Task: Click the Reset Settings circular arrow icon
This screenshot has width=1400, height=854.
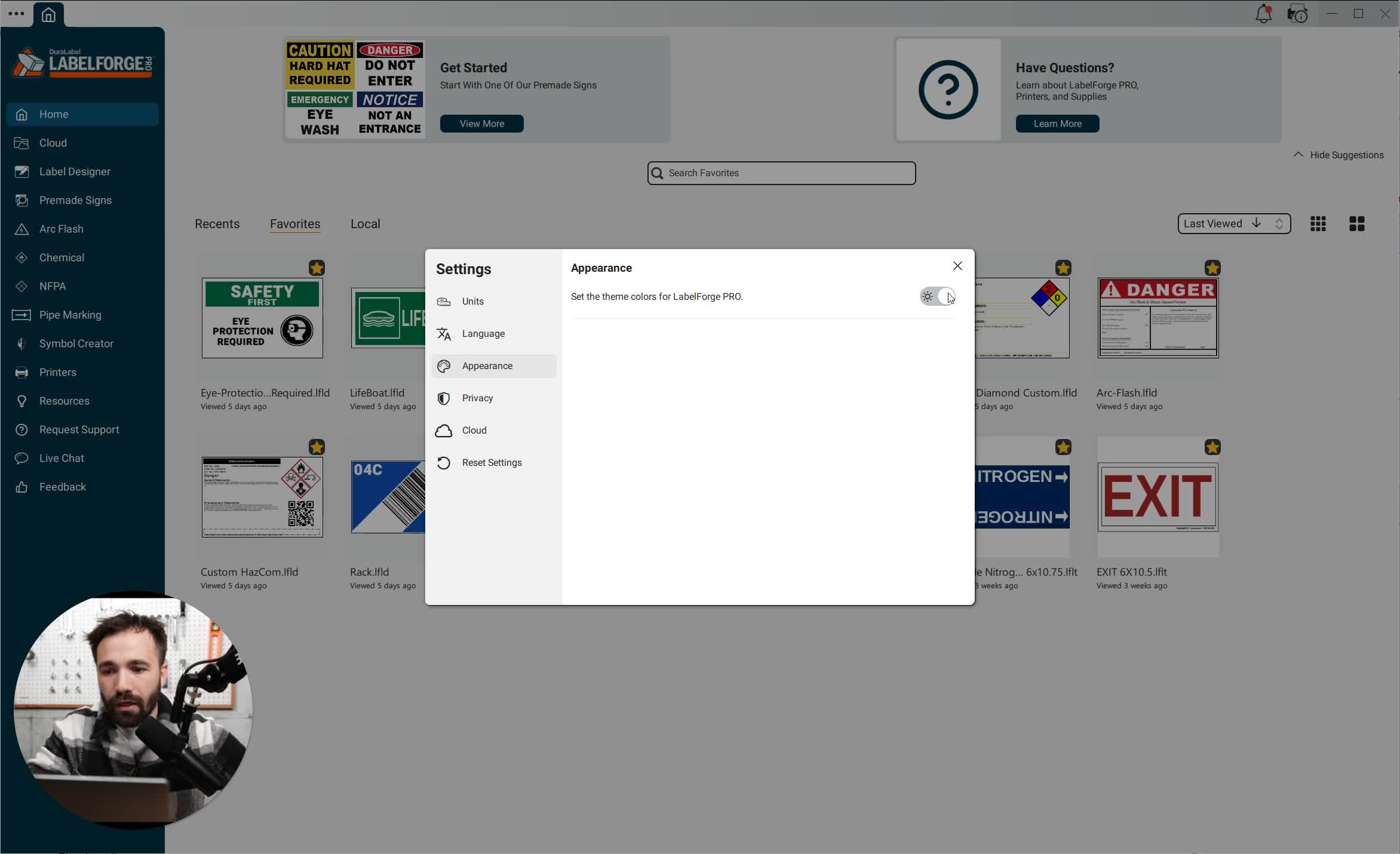Action: (x=444, y=463)
